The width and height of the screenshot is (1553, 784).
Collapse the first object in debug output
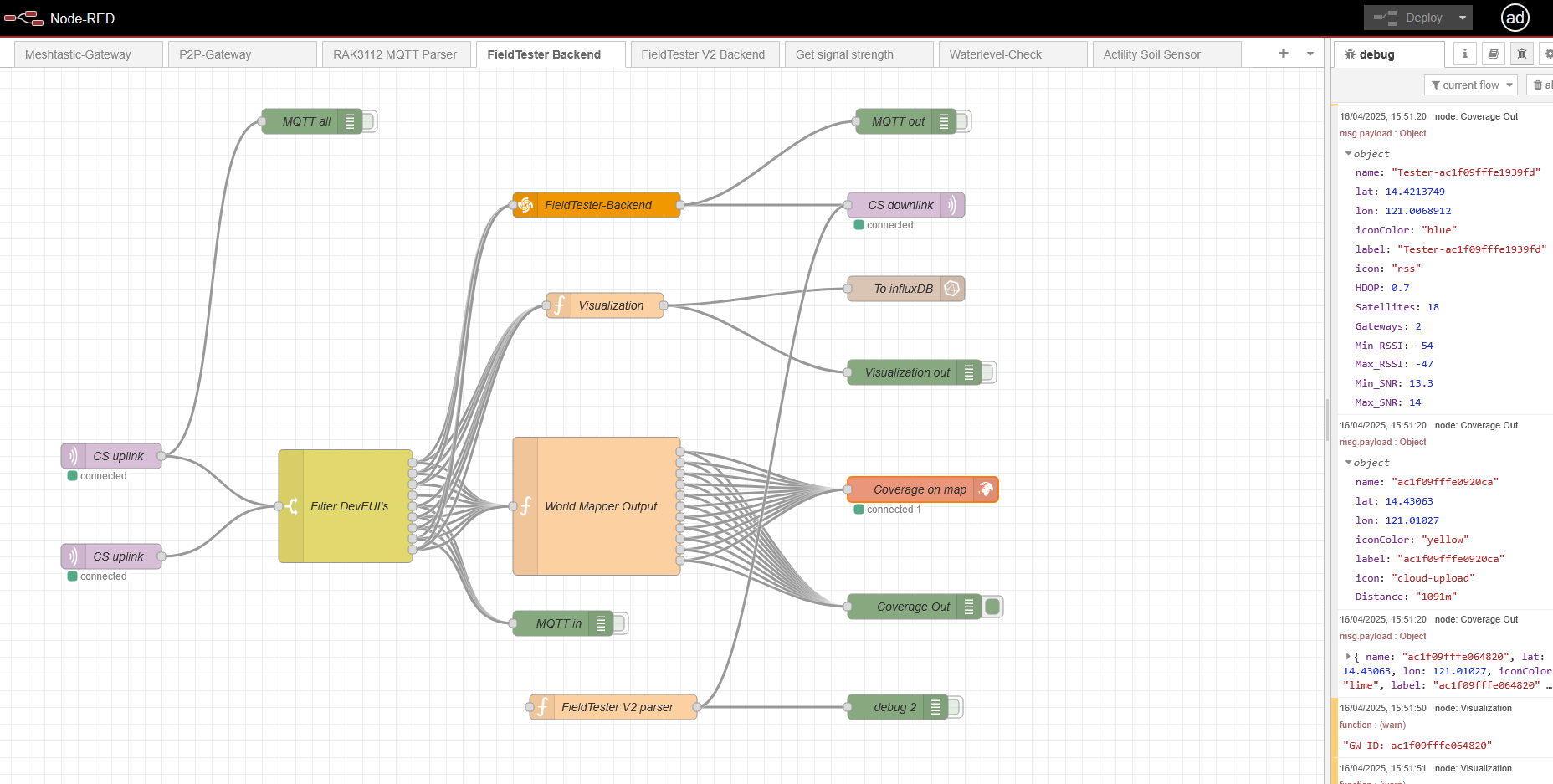(x=1348, y=154)
